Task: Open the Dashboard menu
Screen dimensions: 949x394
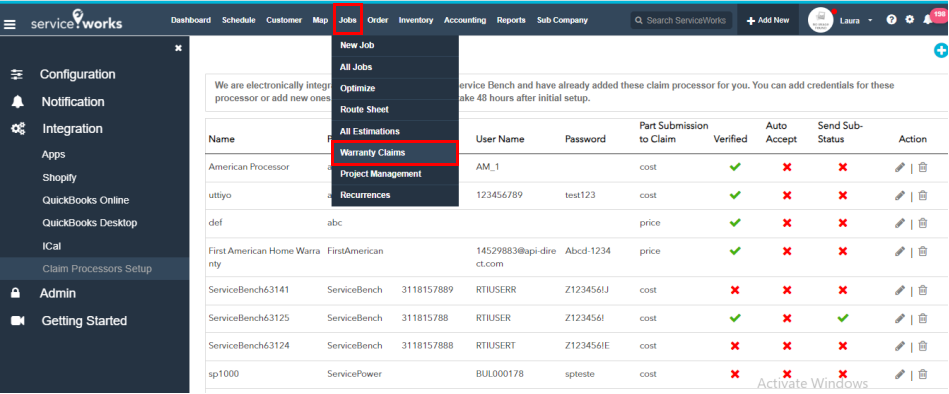Action: point(191,20)
